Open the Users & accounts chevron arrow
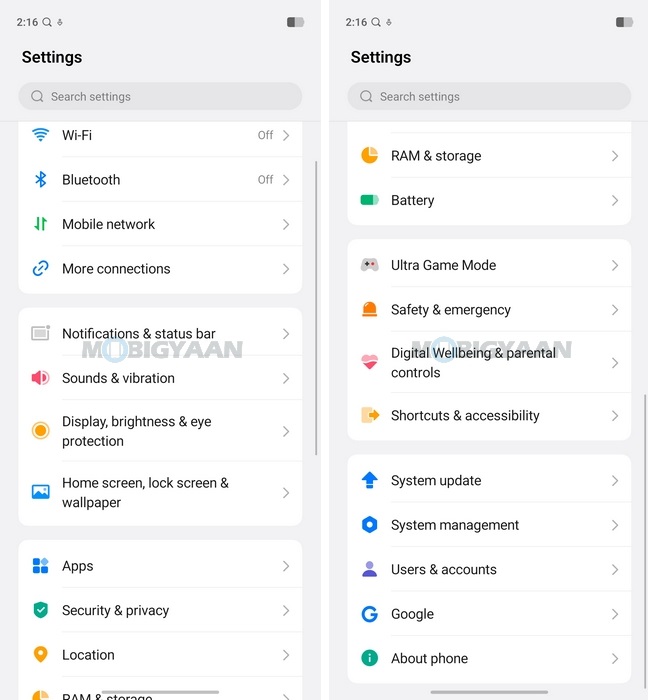This screenshot has height=700, width=648. pos(615,570)
